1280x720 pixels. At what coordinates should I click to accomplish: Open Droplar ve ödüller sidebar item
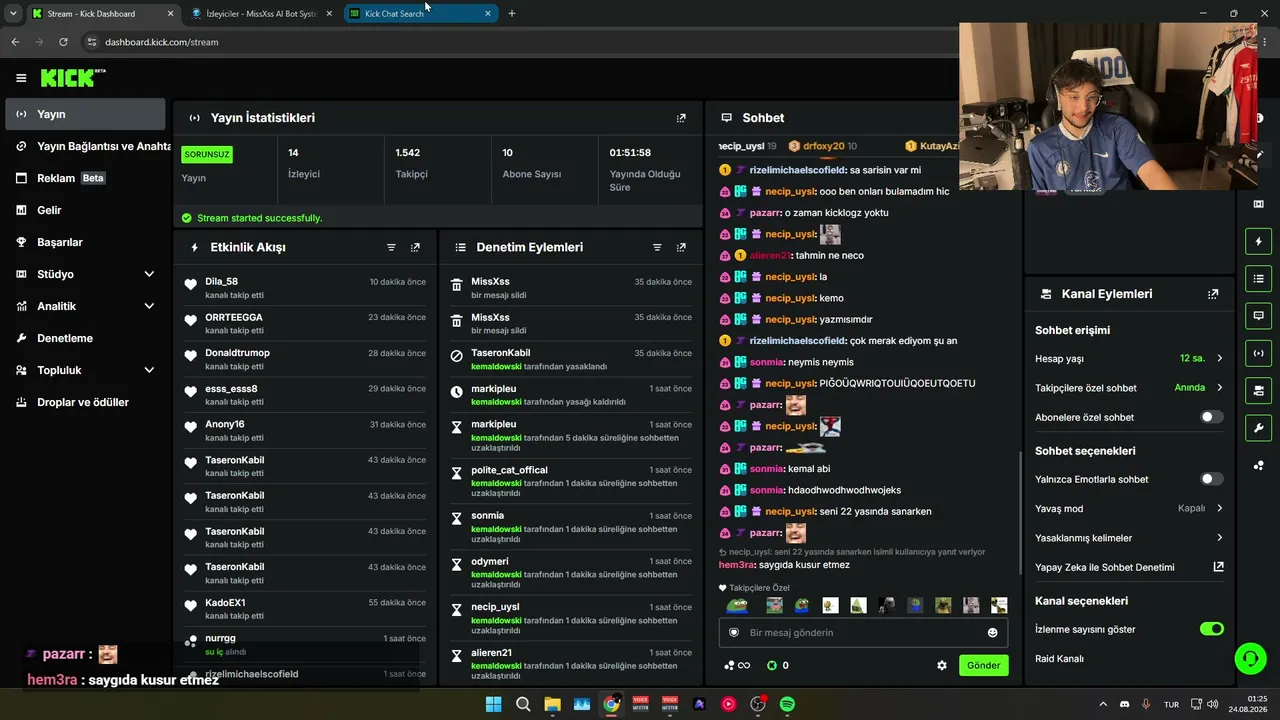(x=85, y=402)
